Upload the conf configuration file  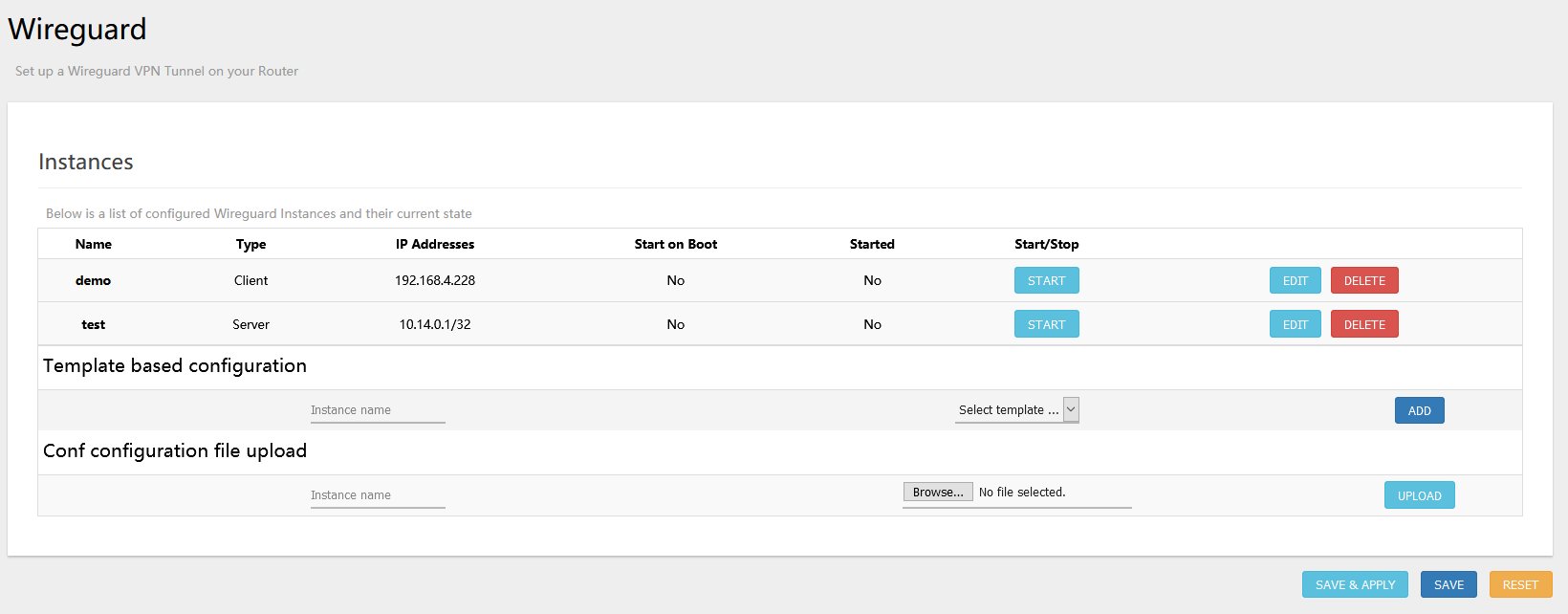point(1420,495)
